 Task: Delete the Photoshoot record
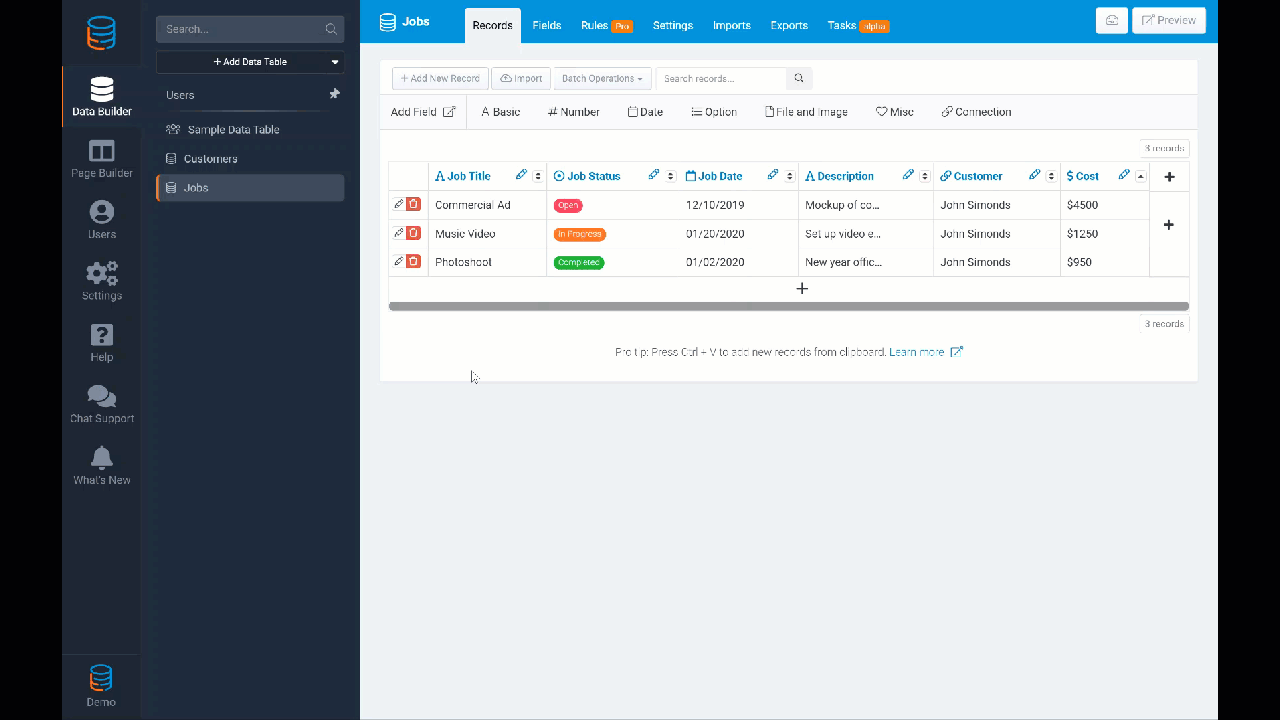pos(413,261)
